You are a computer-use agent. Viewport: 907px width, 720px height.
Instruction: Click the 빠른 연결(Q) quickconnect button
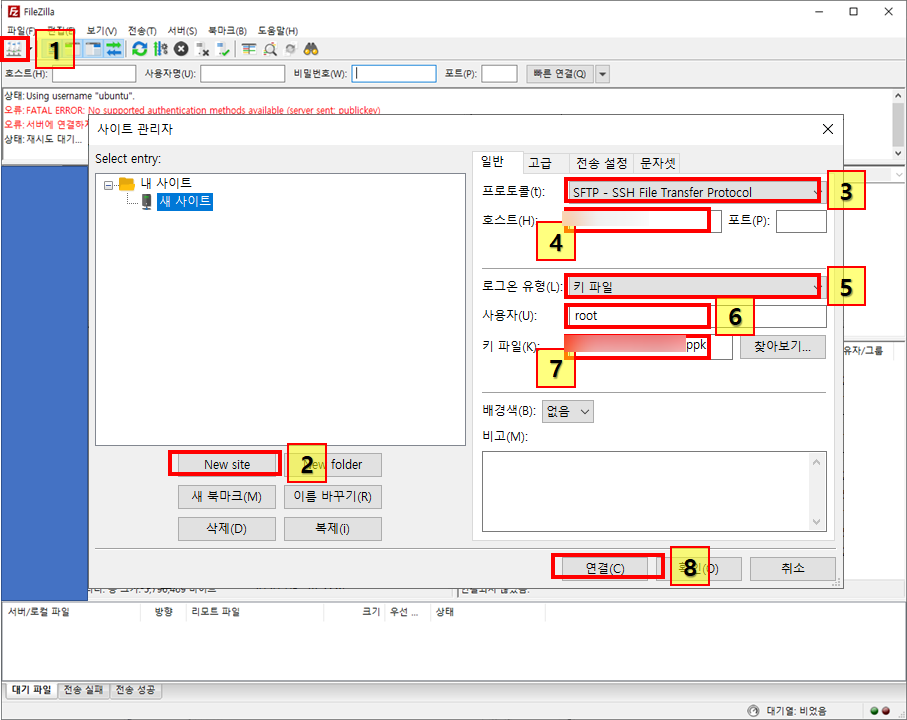tap(559, 74)
